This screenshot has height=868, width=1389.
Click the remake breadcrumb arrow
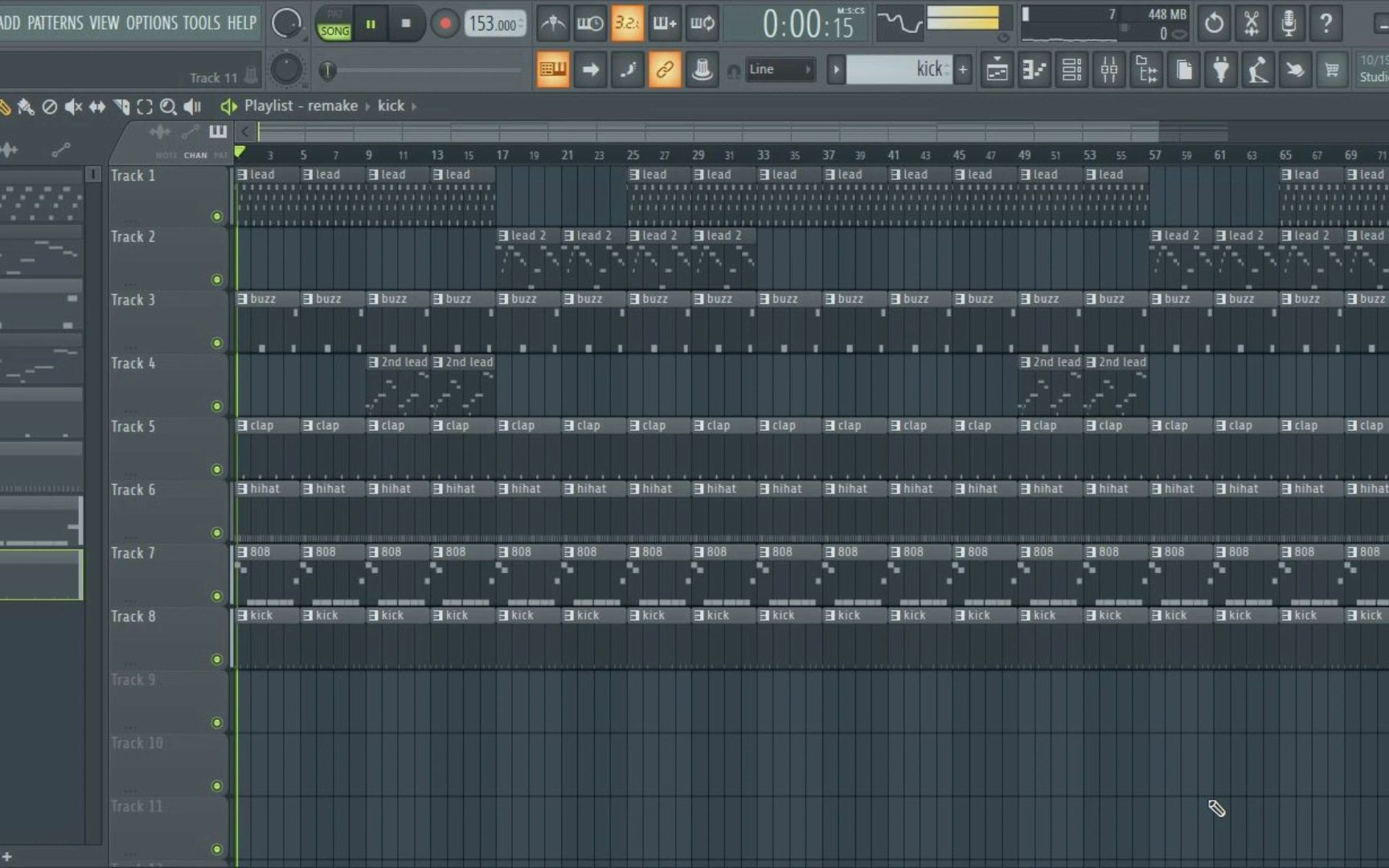click(x=368, y=106)
